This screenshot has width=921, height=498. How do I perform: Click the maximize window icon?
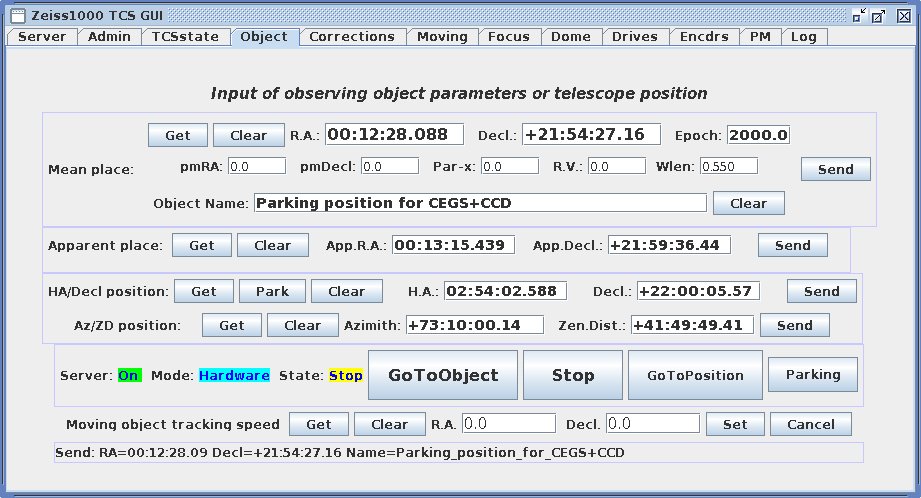(x=879, y=16)
